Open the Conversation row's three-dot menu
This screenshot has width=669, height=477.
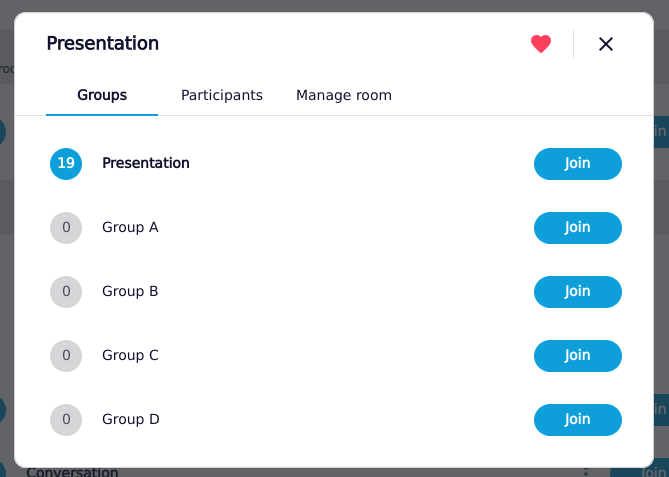586,472
